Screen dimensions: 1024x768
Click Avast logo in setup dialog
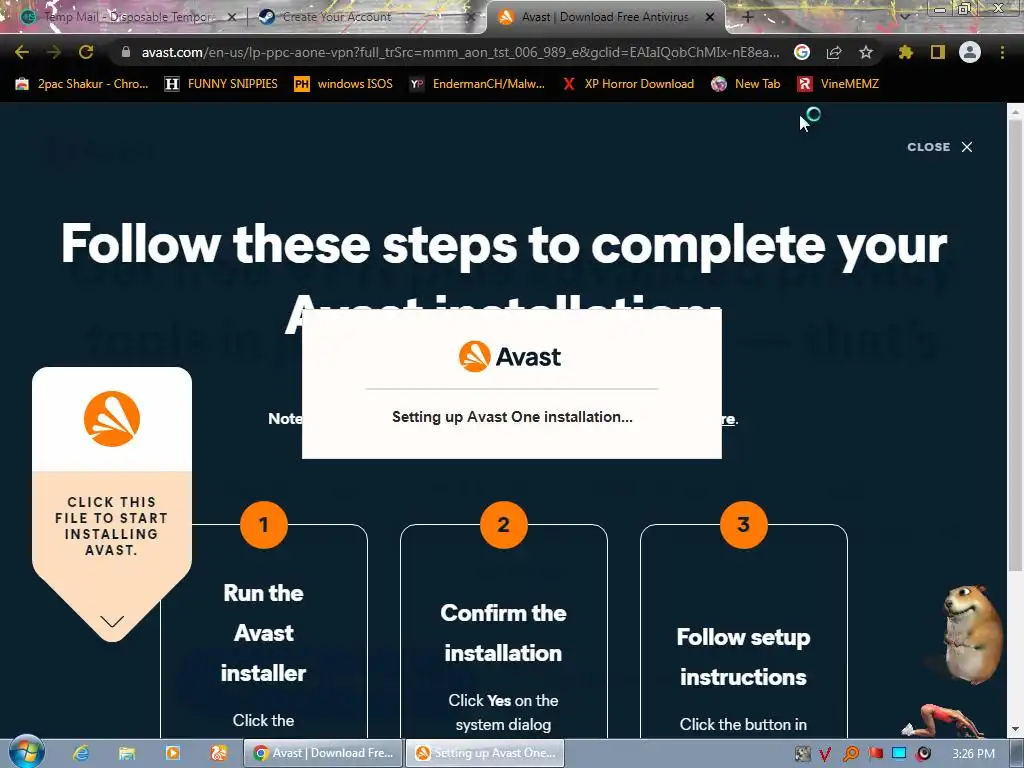coord(510,357)
